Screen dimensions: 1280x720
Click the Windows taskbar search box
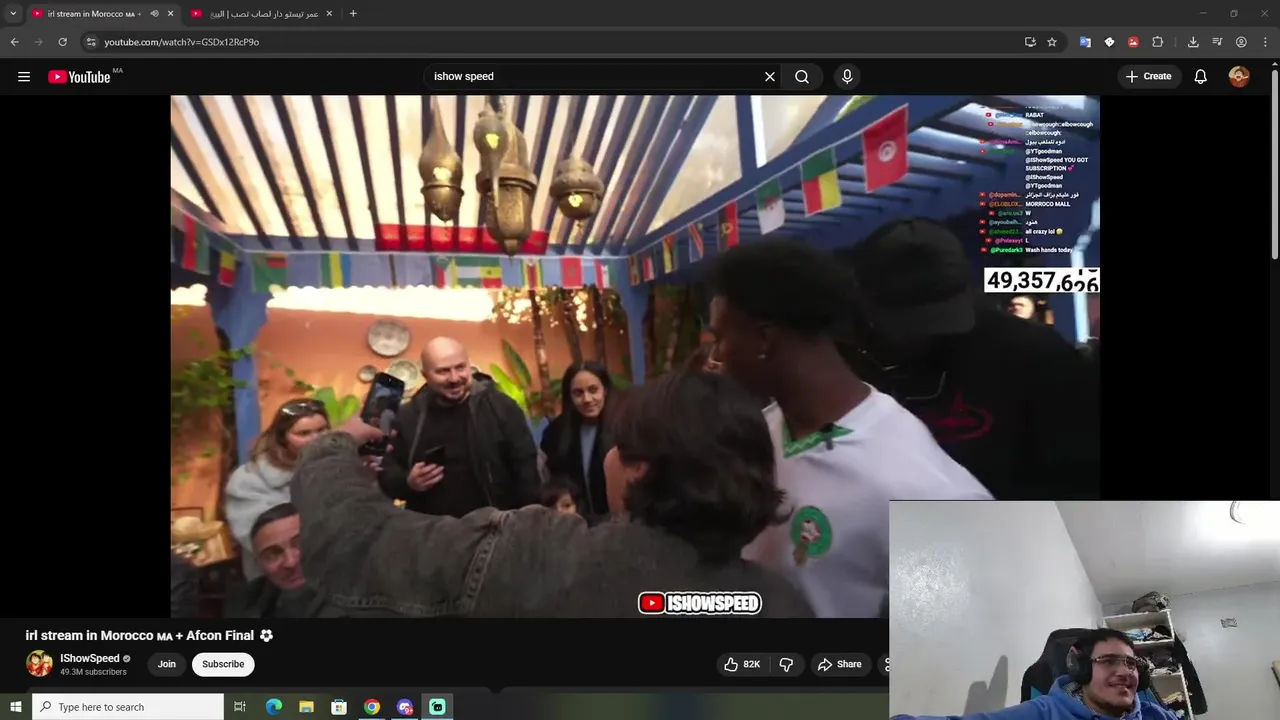pyautogui.click(x=128, y=707)
